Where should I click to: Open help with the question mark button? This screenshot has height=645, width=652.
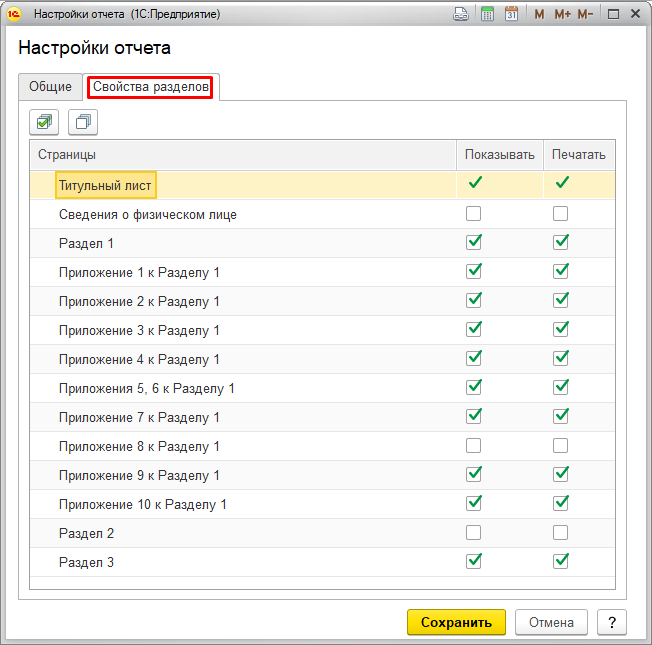(x=611, y=622)
